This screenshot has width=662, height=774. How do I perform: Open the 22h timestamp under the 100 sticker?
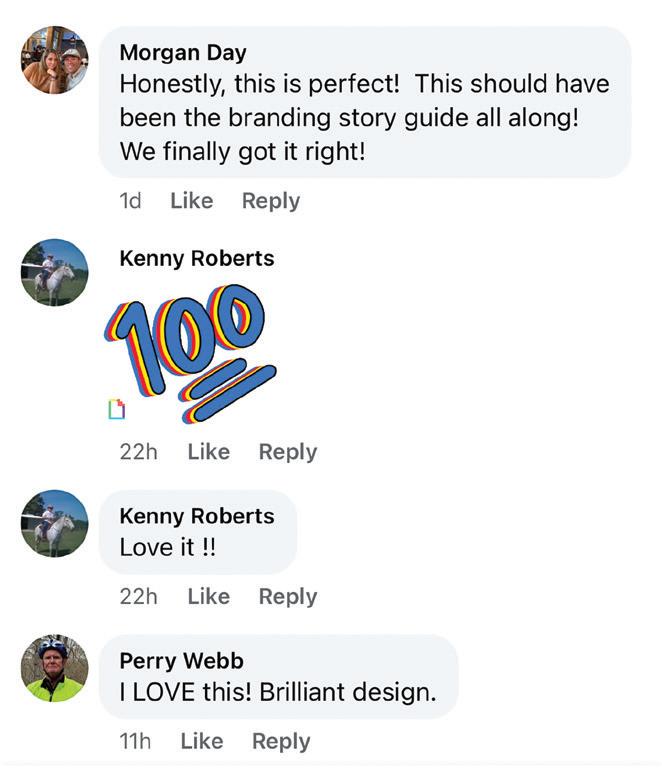pos(138,452)
